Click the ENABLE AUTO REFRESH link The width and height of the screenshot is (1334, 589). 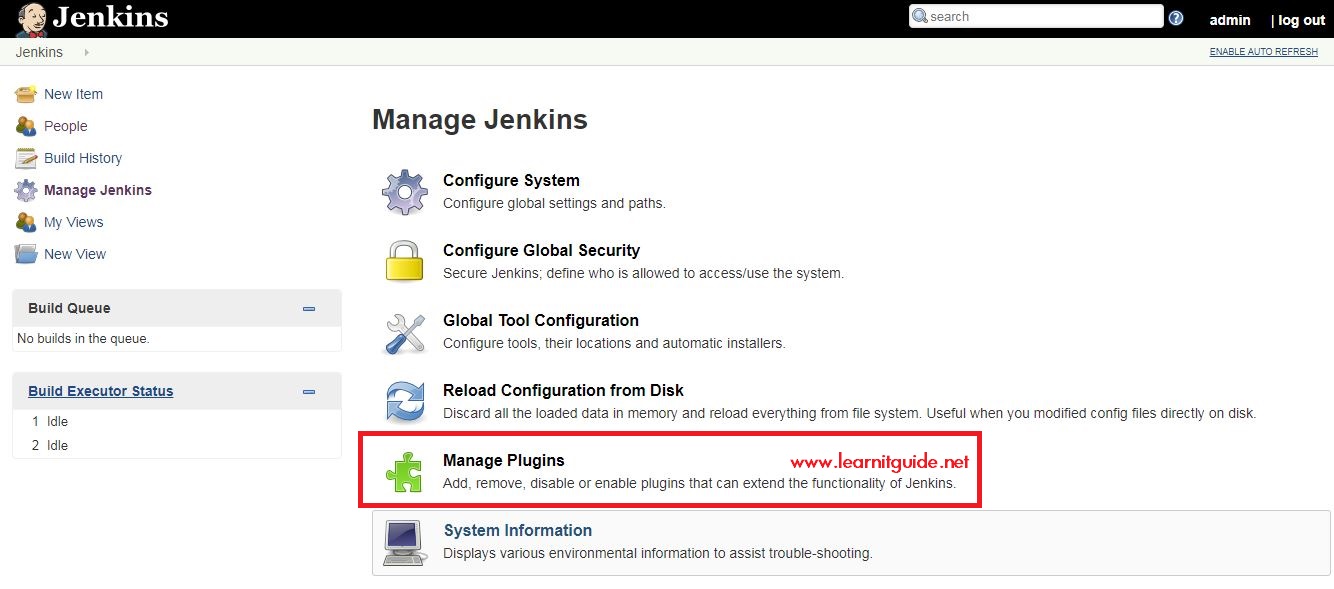point(1263,51)
